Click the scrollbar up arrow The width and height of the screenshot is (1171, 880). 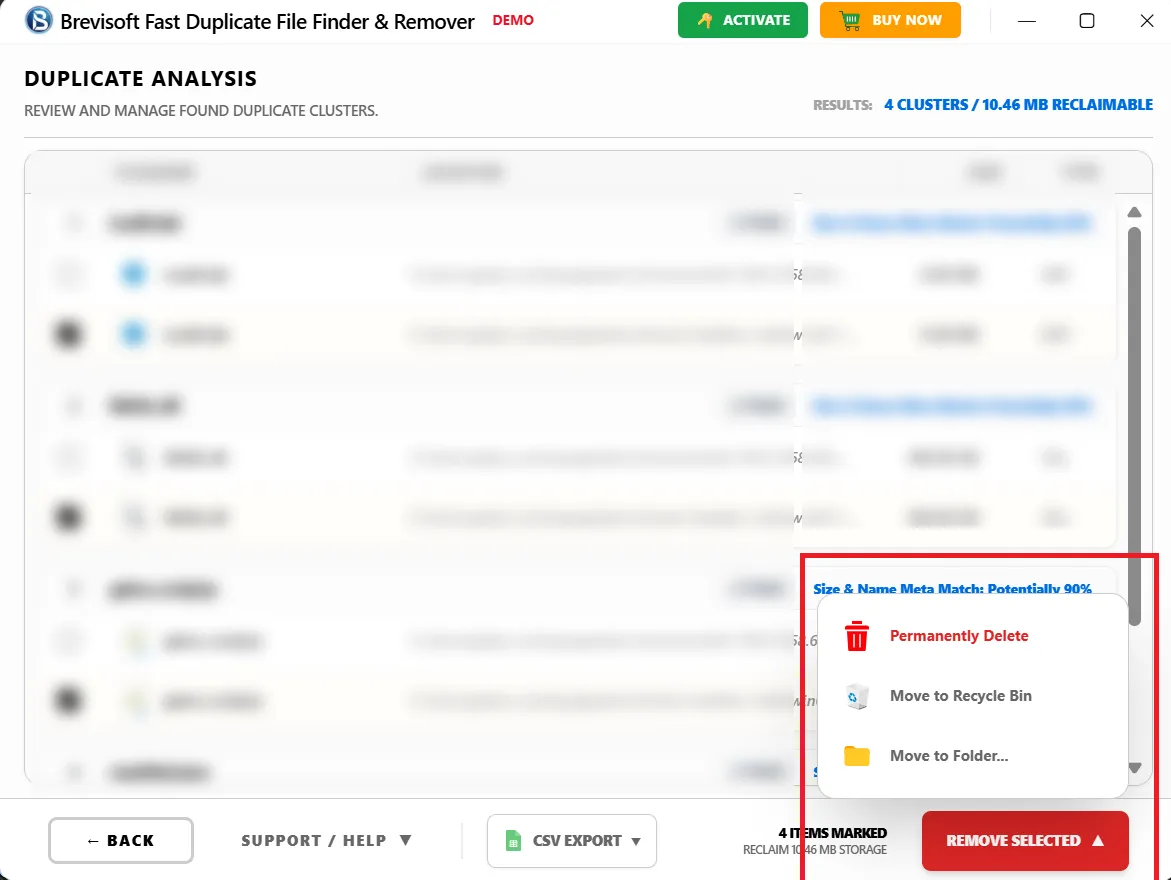1134,212
